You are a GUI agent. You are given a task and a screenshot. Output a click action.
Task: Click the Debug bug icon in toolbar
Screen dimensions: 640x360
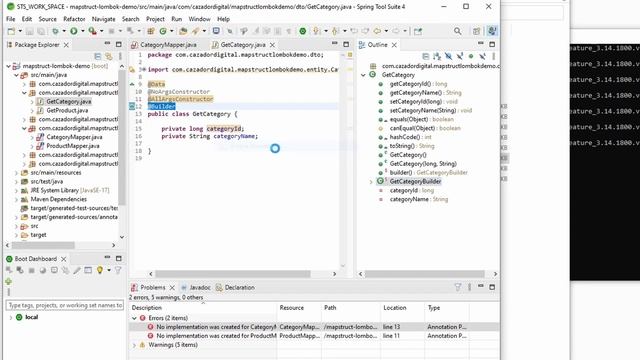tap(55, 31)
